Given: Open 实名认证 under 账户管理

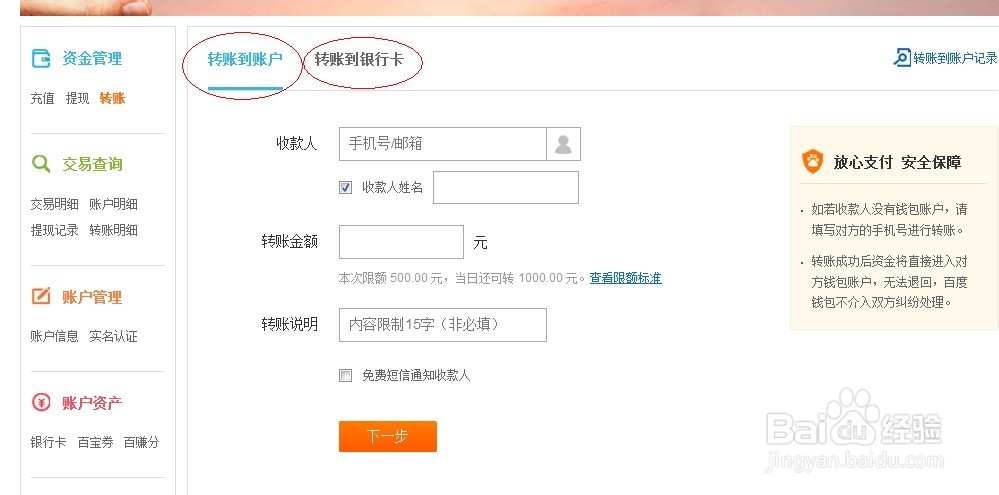Looking at the screenshot, I should [113, 336].
